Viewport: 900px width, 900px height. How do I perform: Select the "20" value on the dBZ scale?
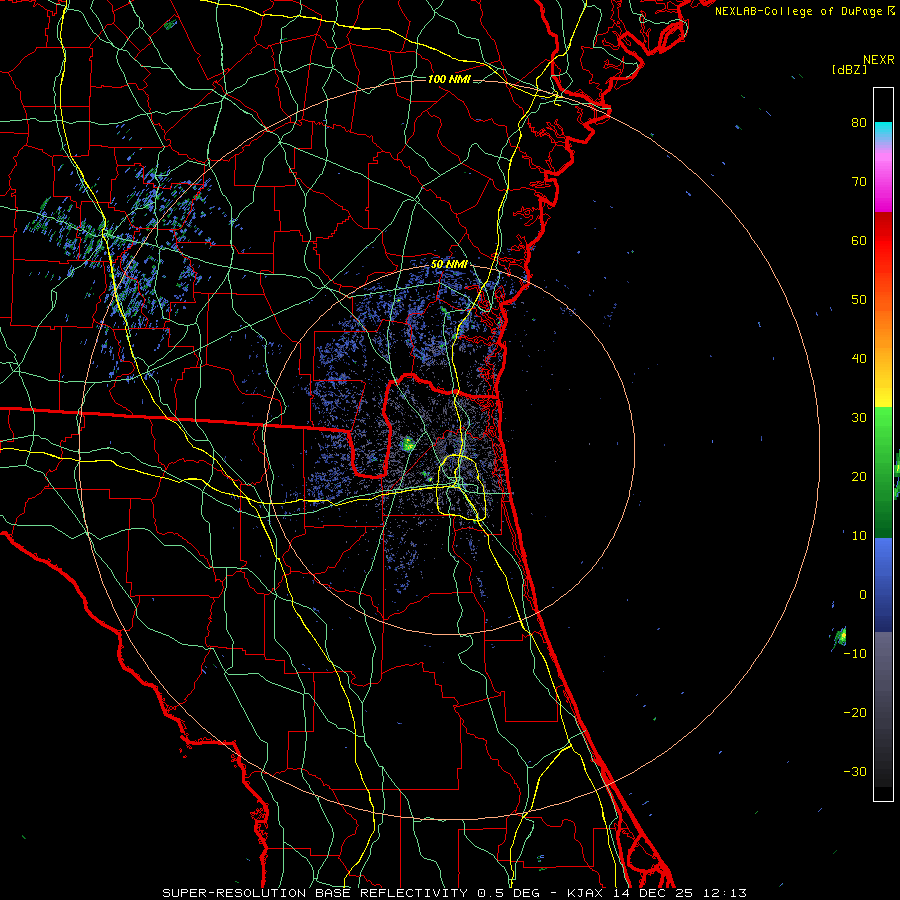click(x=859, y=477)
